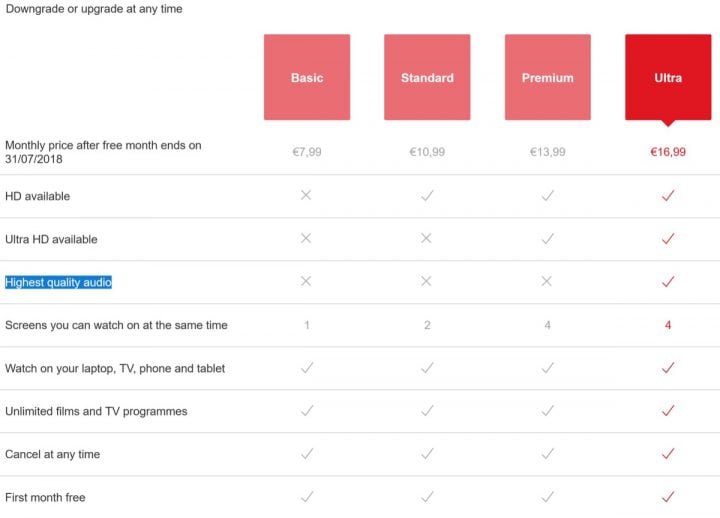
Task: Click the highlighted Highest quality audio text
Action: point(58,282)
